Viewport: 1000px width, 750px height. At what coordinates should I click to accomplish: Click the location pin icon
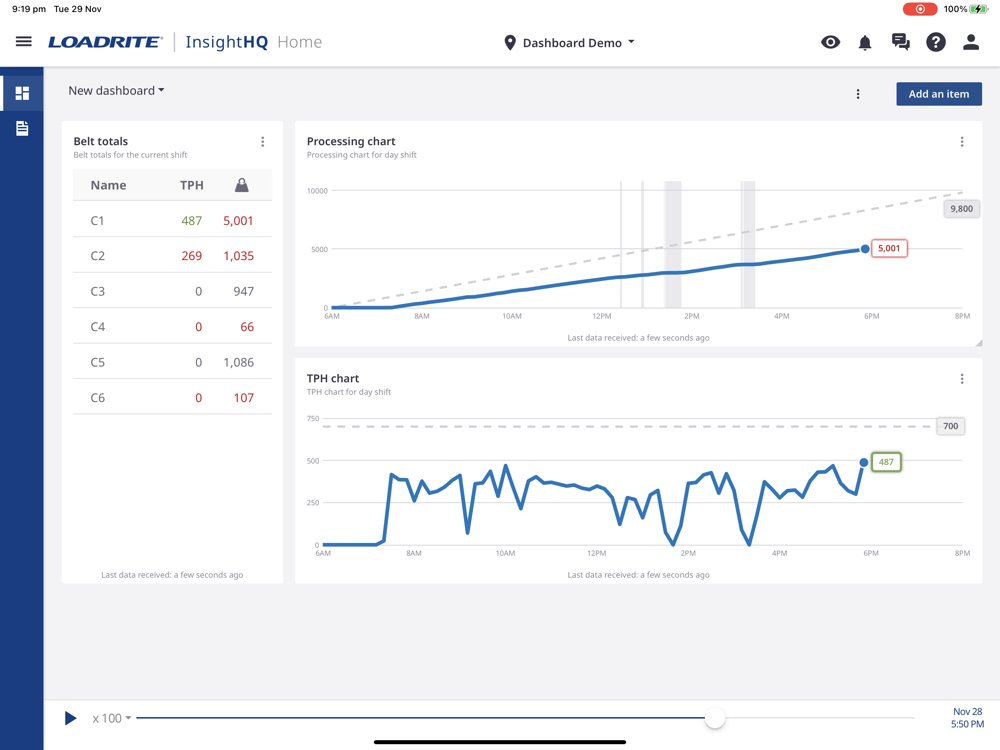[x=510, y=43]
